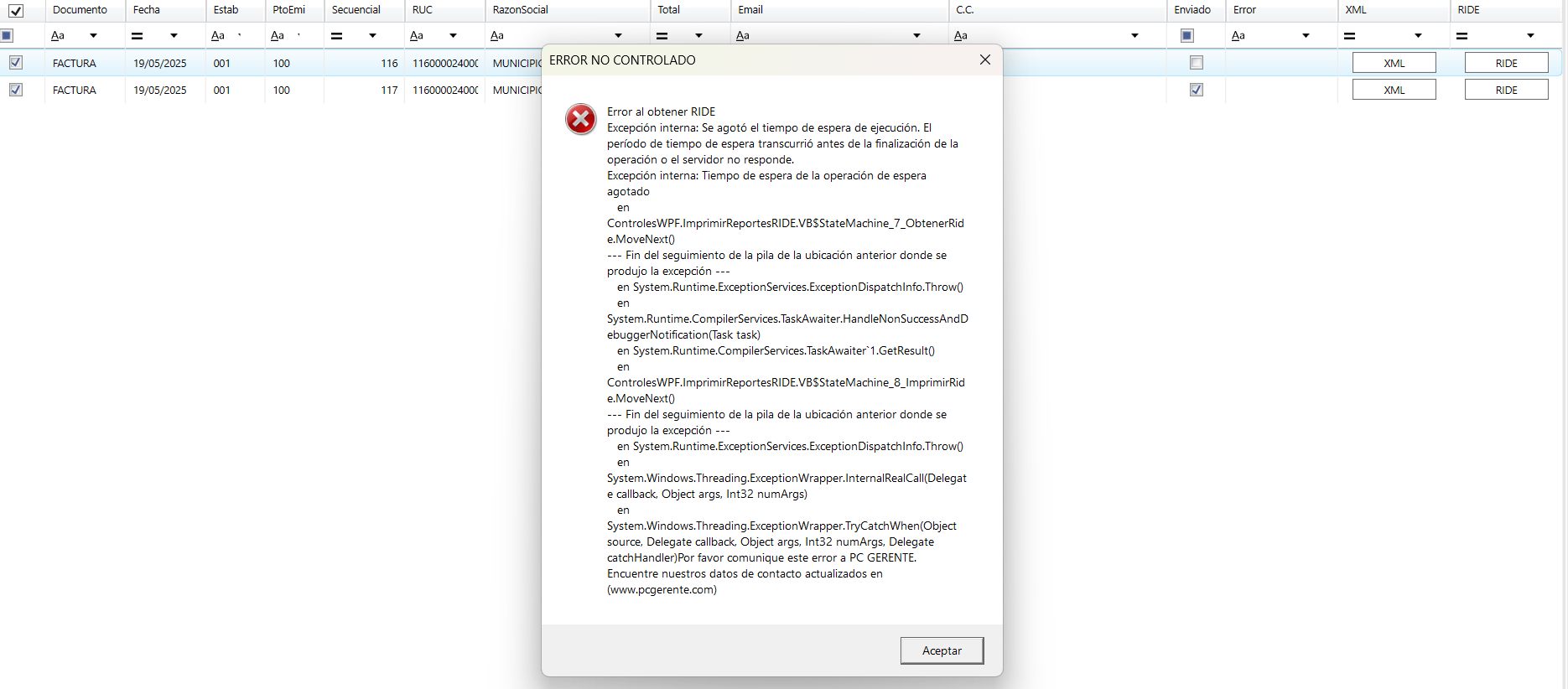Click the XML button for invoice 117
The height and width of the screenshot is (689, 1568).
[1394, 90]
